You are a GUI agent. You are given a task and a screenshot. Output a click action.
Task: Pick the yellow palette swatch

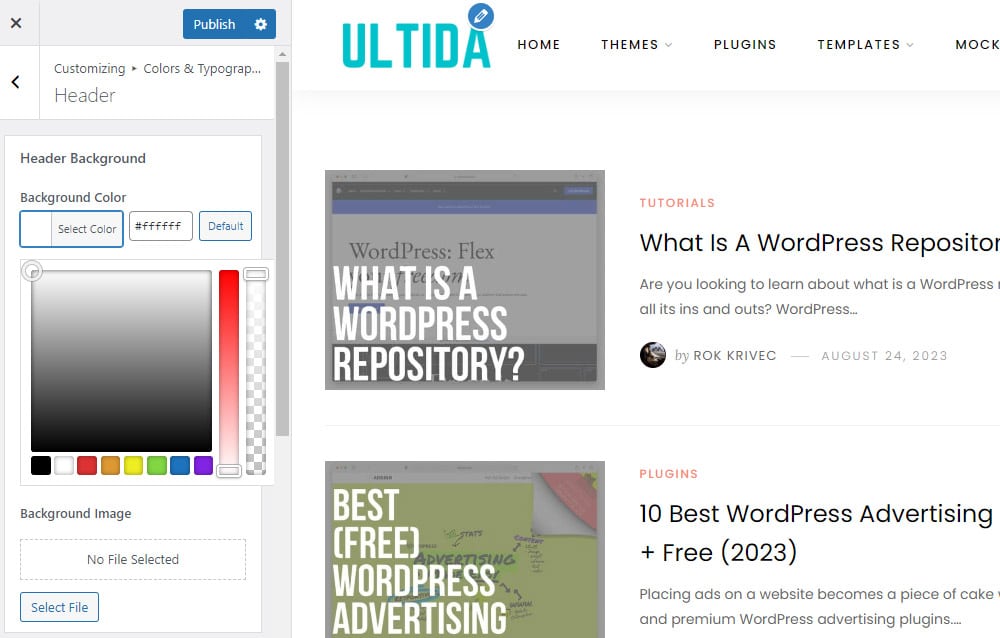[133, 465]
